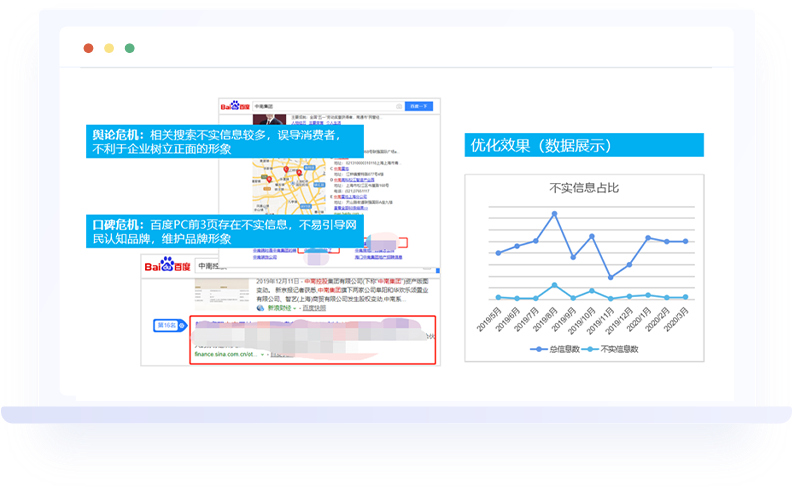Click the 优化效果（数据展示）header
Screen dimensions: 794x491
pyautogui.click(x=584, y=145)
